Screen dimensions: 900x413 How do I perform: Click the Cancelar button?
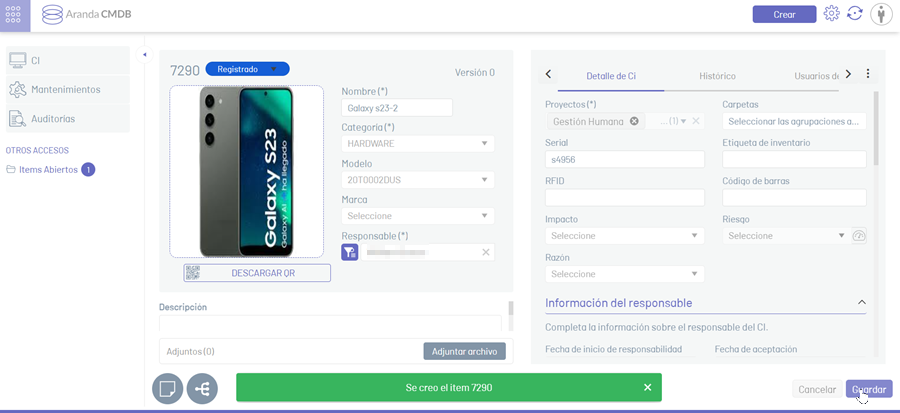point(817,389)
